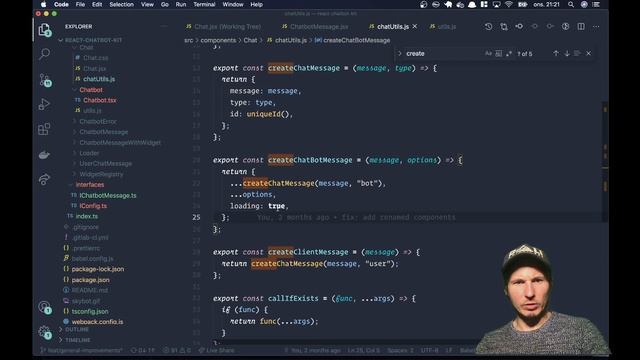Screen dimensions: 640x360
Task: Open the Accounts menu in activity bar
Action: pyautogui.click(x=44, y=307)
